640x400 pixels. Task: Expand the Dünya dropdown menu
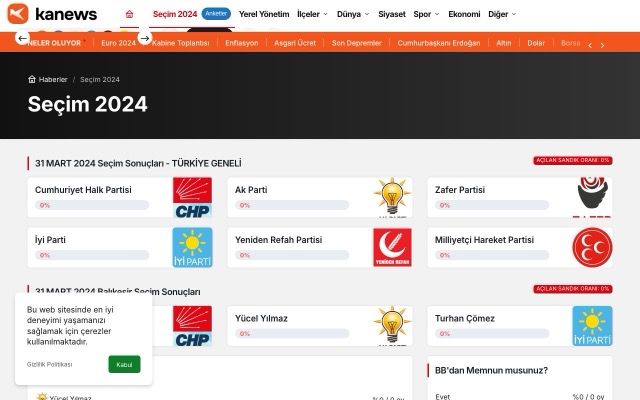point(353,14)
